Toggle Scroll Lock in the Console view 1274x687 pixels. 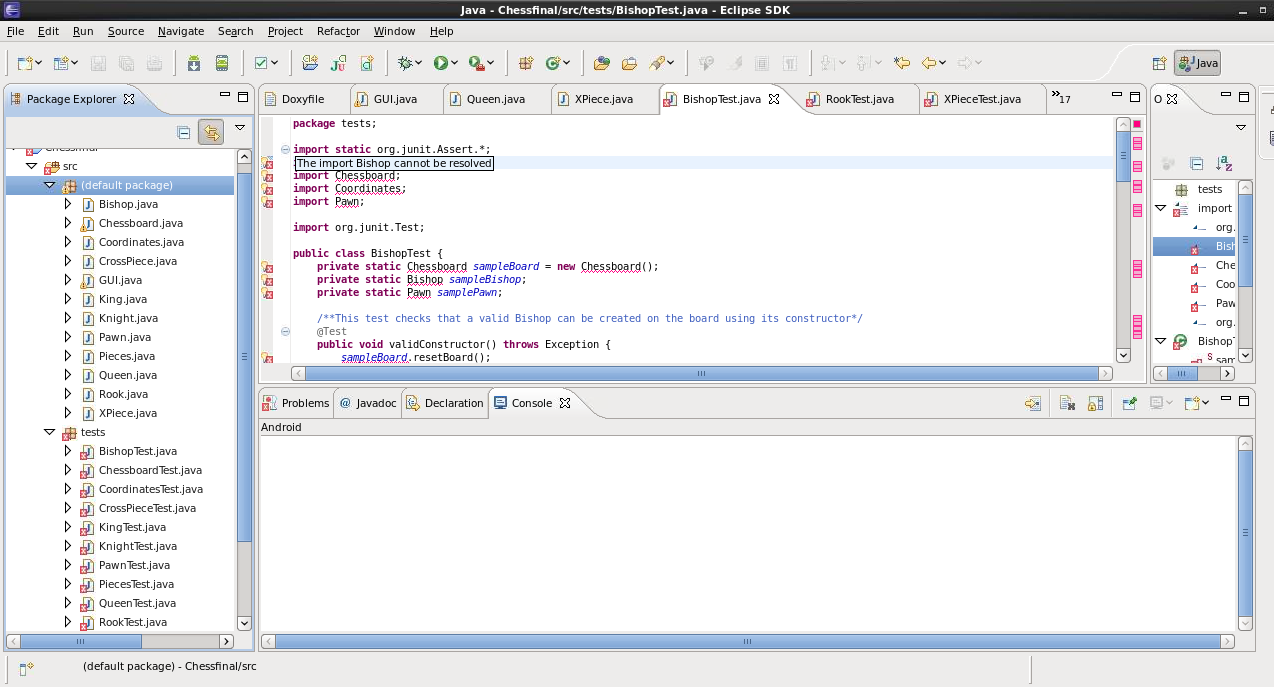pyautogui.click(x=1095, y=402)
